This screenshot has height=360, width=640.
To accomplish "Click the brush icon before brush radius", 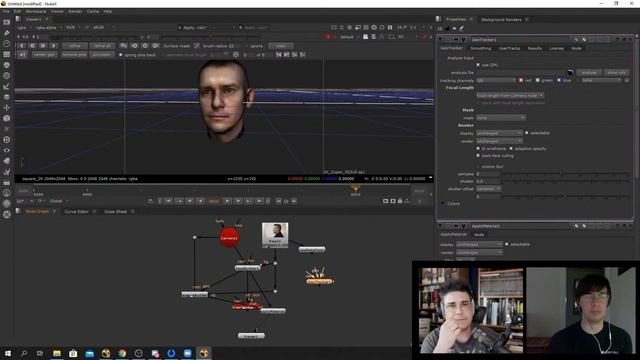I will (197, 46).
